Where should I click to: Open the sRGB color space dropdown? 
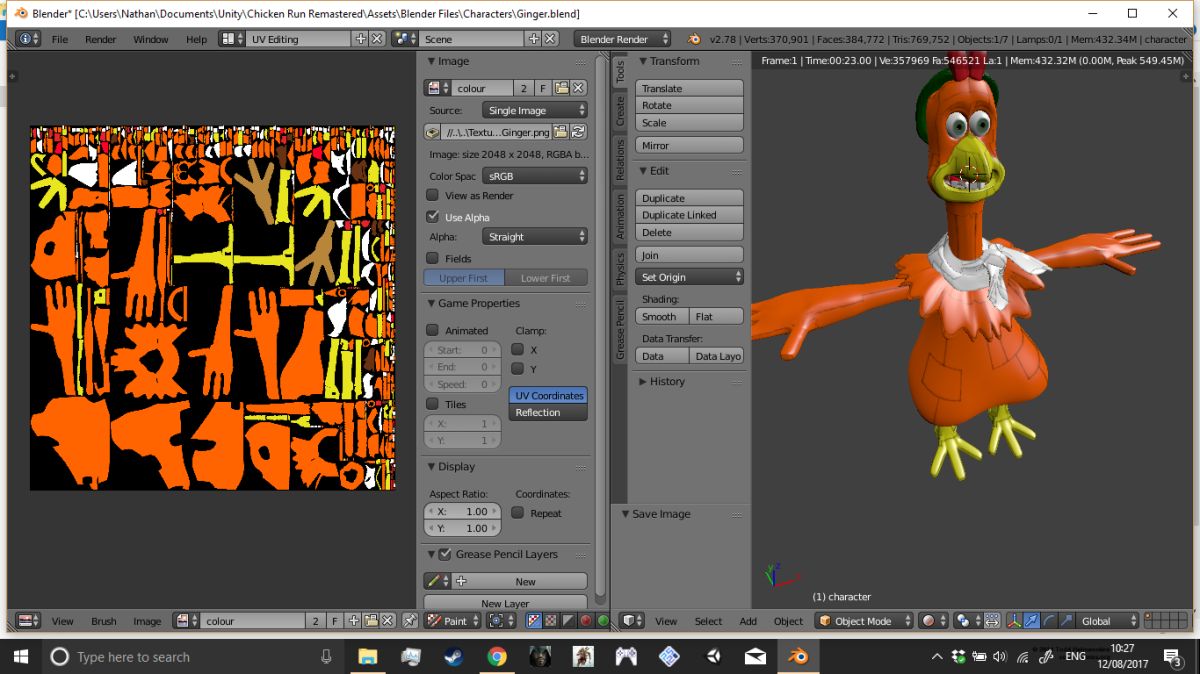pos(535,176)
